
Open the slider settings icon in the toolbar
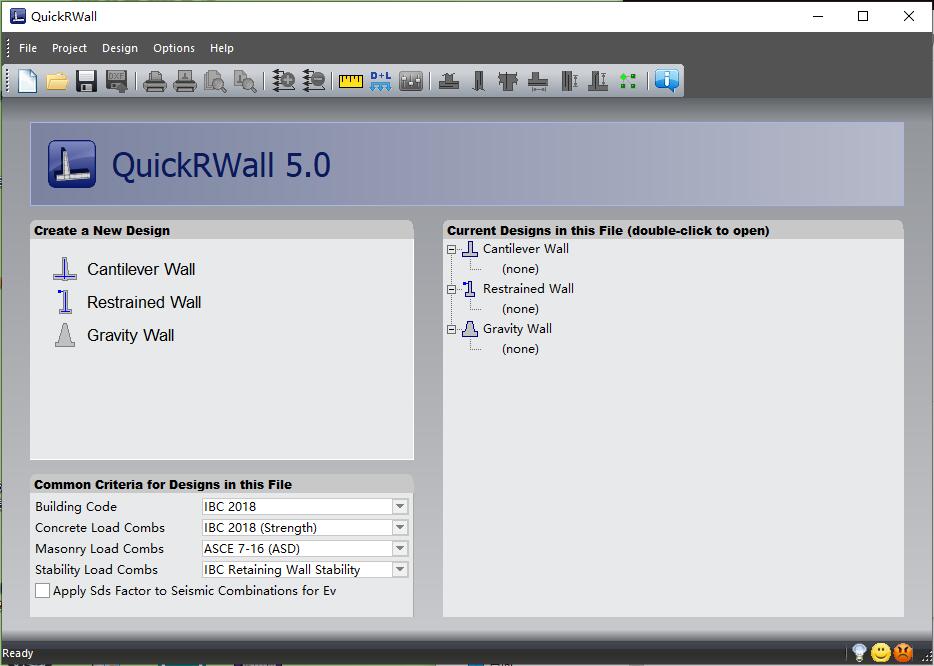411,81
